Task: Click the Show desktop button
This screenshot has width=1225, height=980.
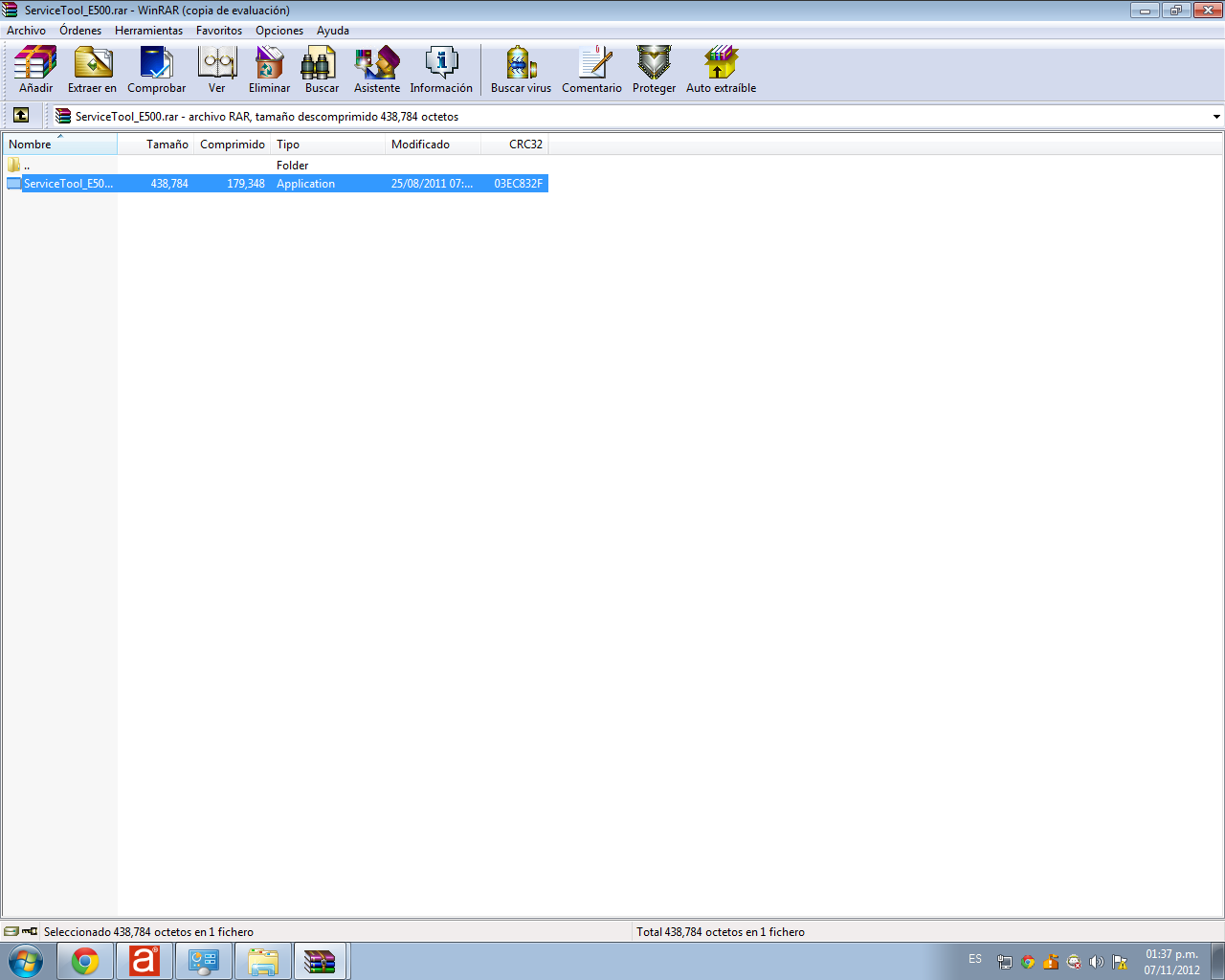Action: click(1217, 961)
